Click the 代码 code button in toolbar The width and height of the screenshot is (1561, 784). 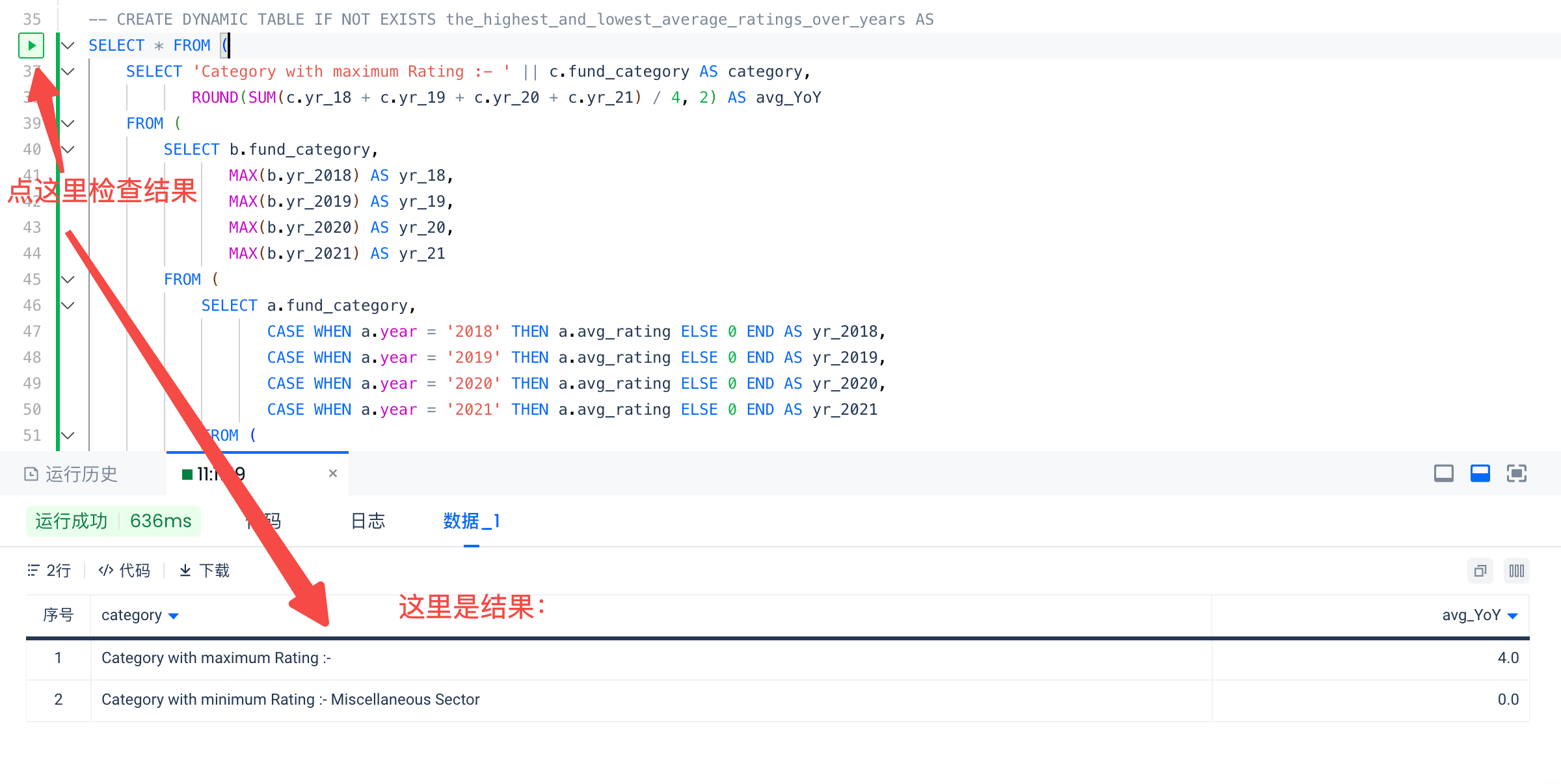(x=124, y=571)
